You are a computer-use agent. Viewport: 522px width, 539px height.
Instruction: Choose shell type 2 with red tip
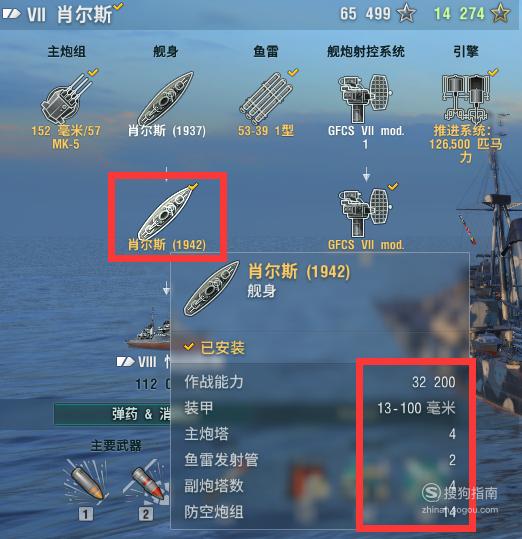point(147,482)
